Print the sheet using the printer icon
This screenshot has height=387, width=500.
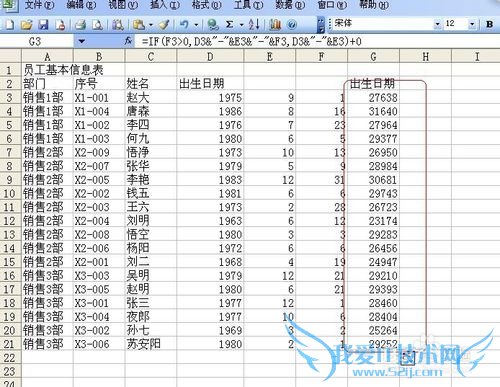(80, 25)
